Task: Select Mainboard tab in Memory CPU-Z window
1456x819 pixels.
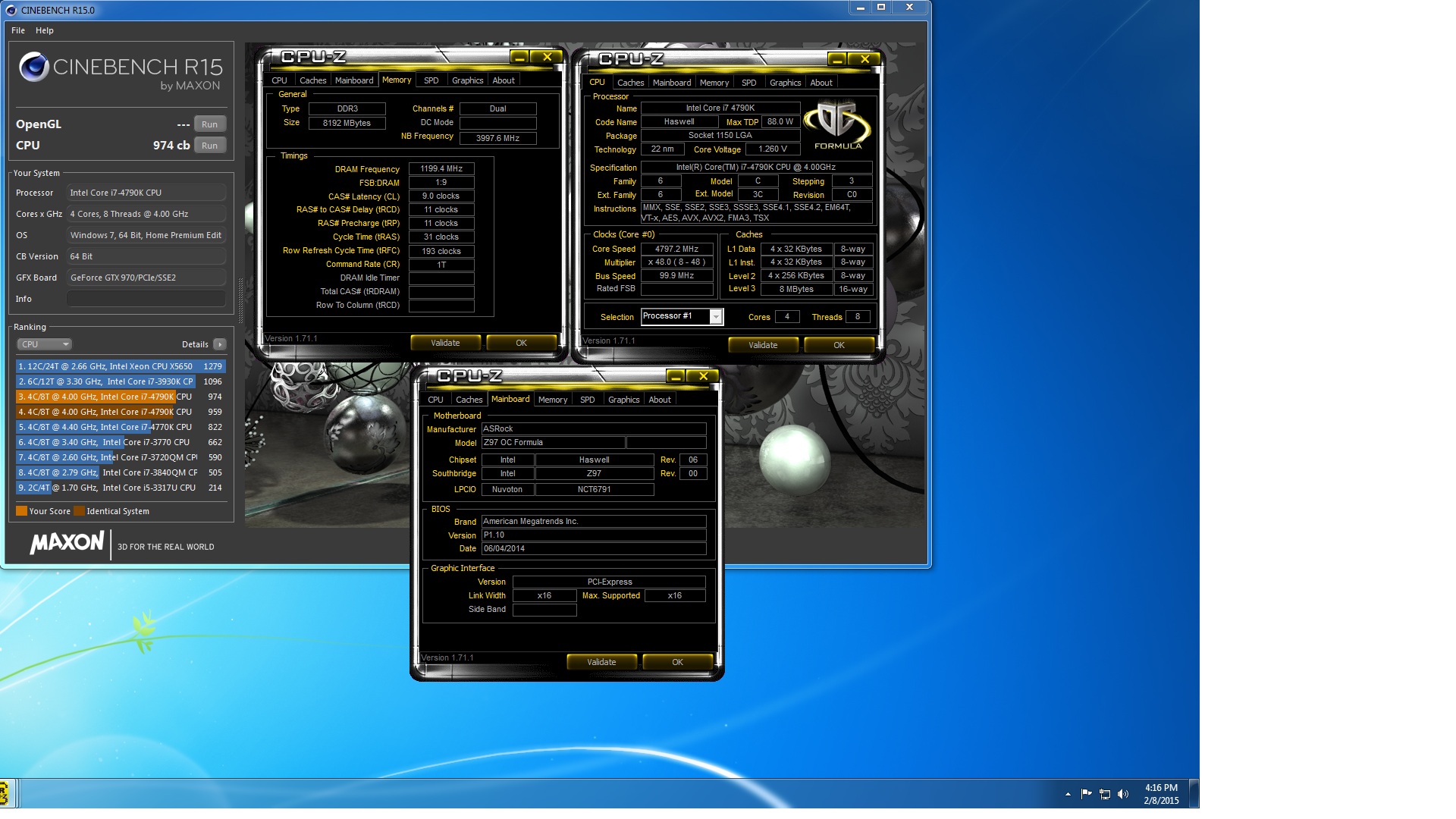Action: (354, 80)
